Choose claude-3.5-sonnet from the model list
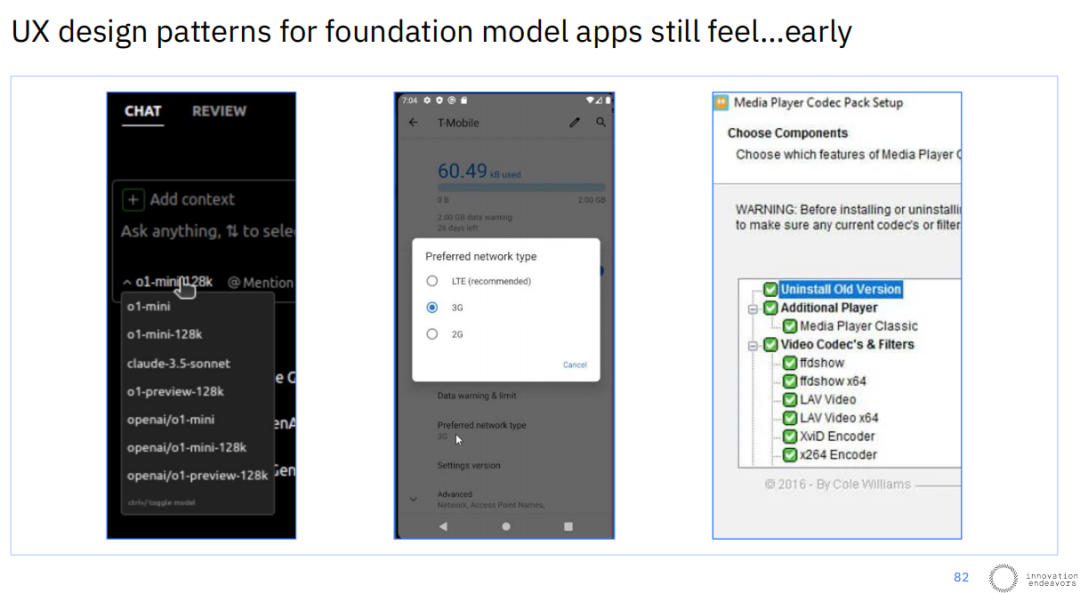Viewport: 1080px width, 593px height. click(178, 364)
